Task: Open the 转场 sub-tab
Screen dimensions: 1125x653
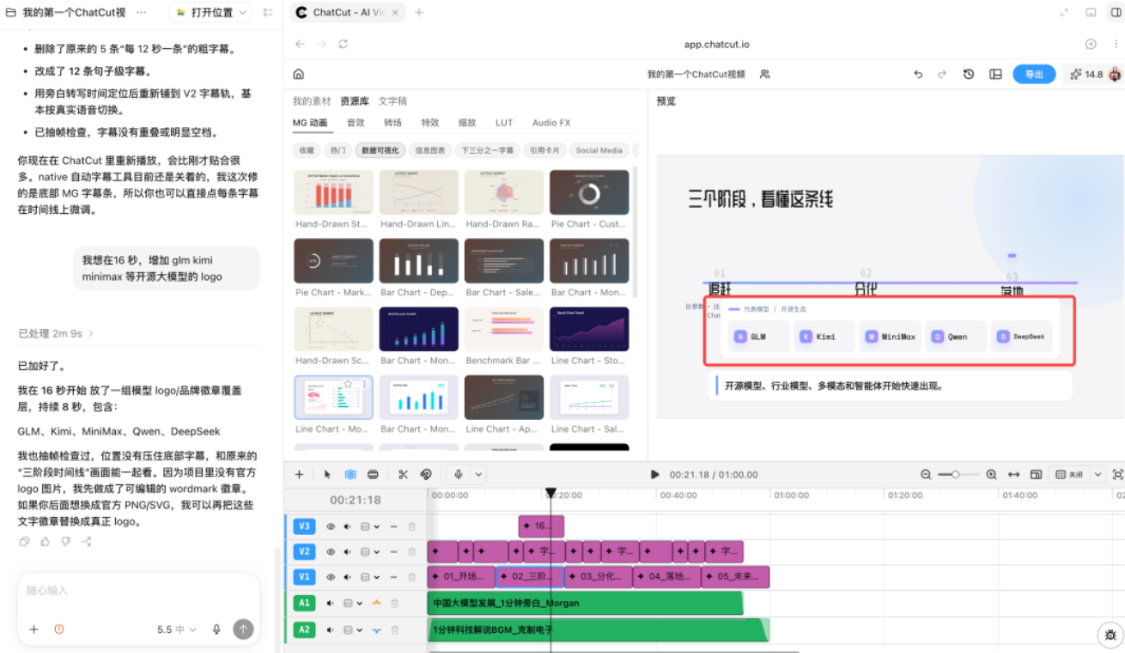Action: pos(392,123)
